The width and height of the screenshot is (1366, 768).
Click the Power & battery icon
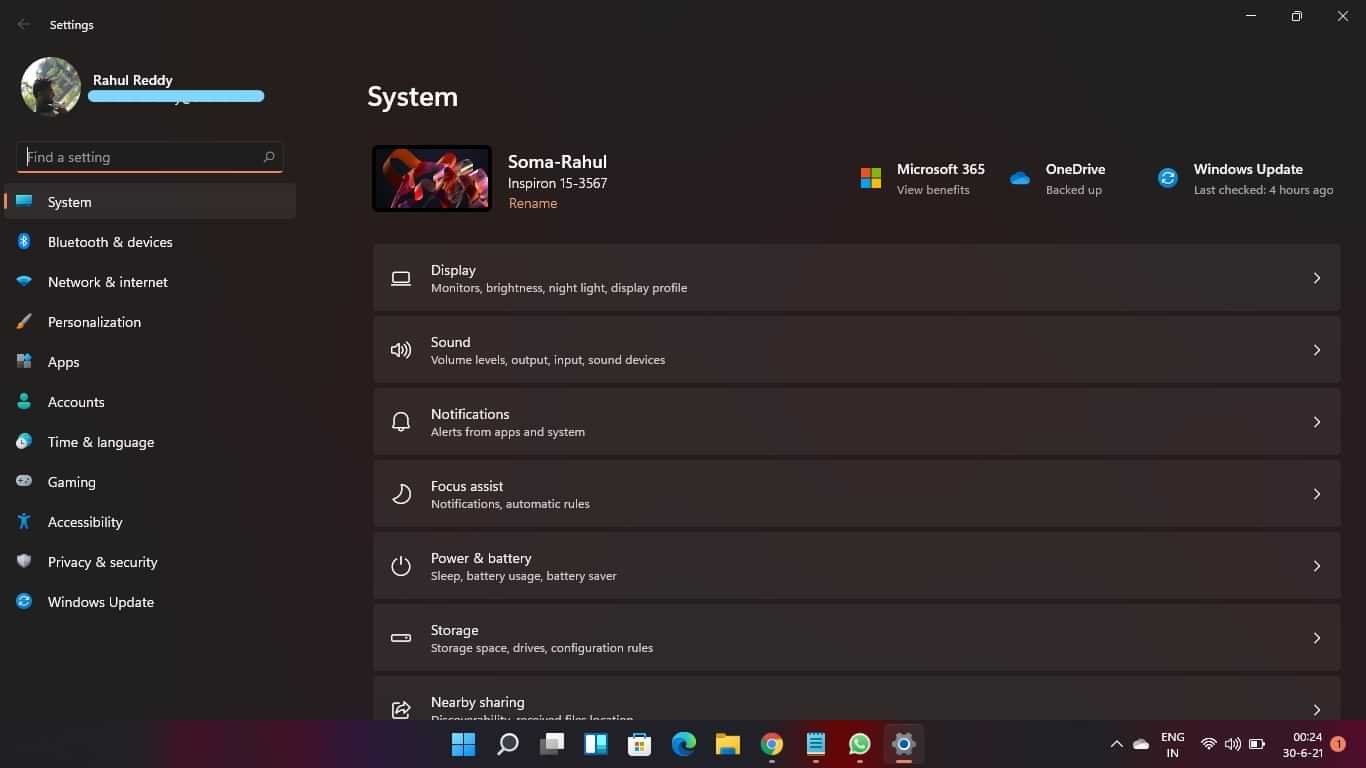401,566
